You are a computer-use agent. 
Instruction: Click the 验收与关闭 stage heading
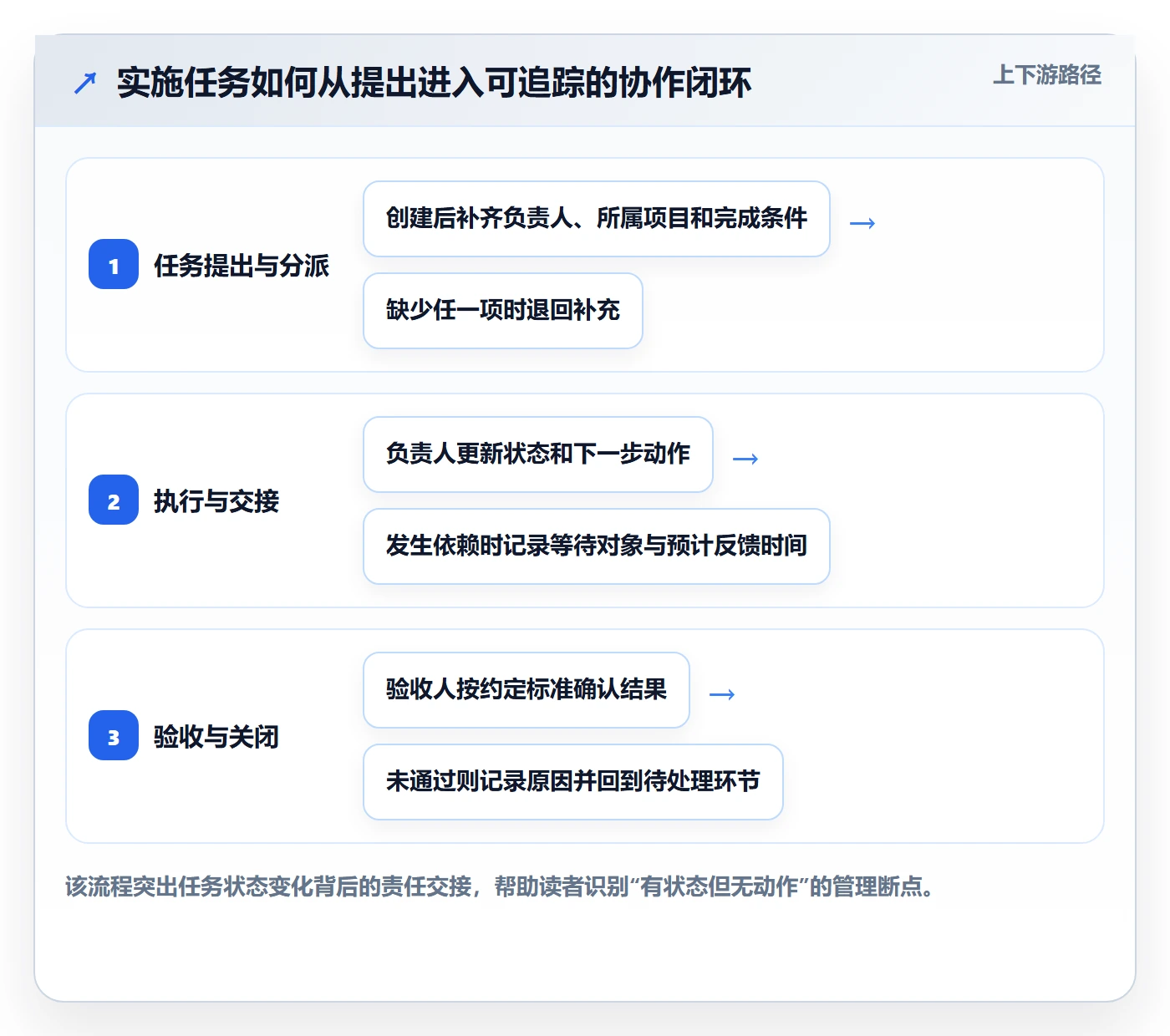[x=216, y=737]
